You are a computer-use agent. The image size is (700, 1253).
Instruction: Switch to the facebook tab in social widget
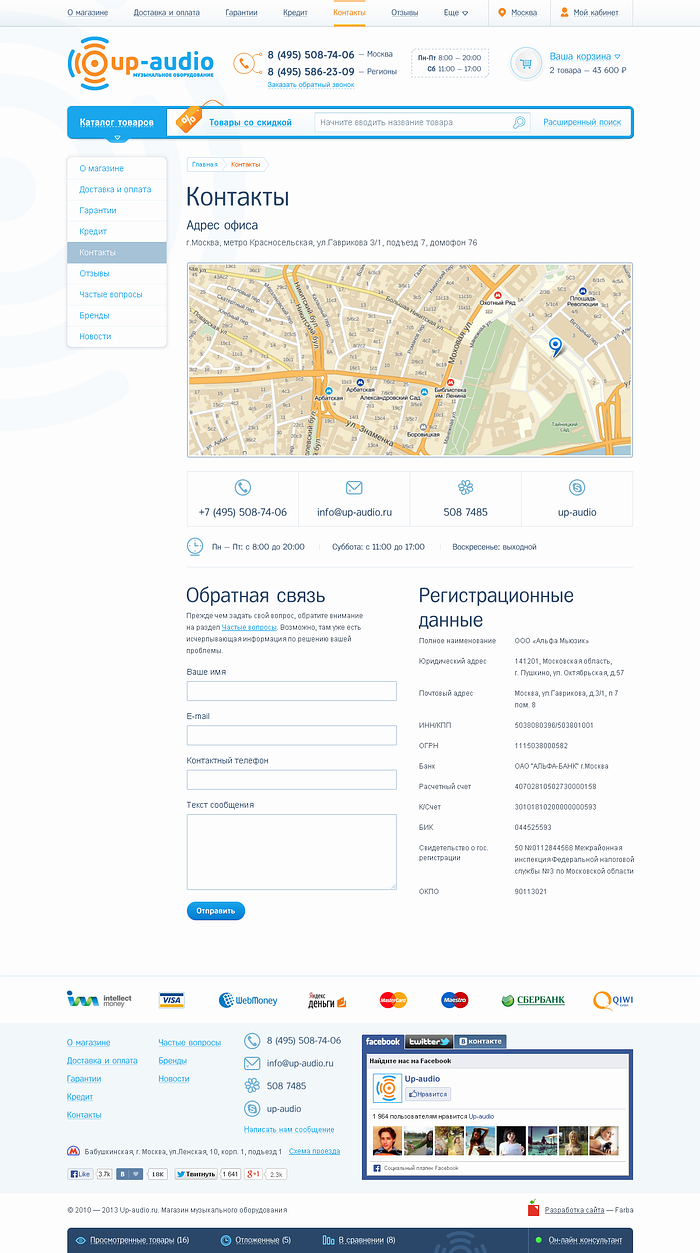click(383, 1041)
